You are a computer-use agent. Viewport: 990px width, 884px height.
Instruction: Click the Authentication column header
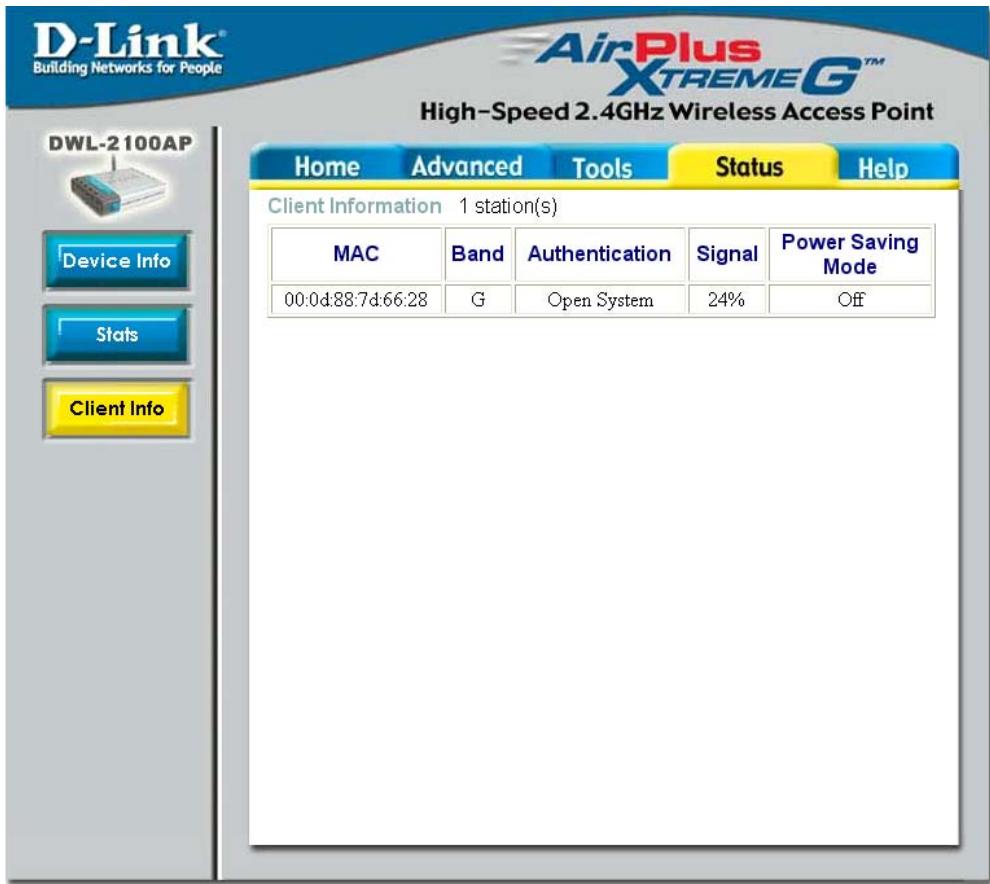tap(600, 254)
